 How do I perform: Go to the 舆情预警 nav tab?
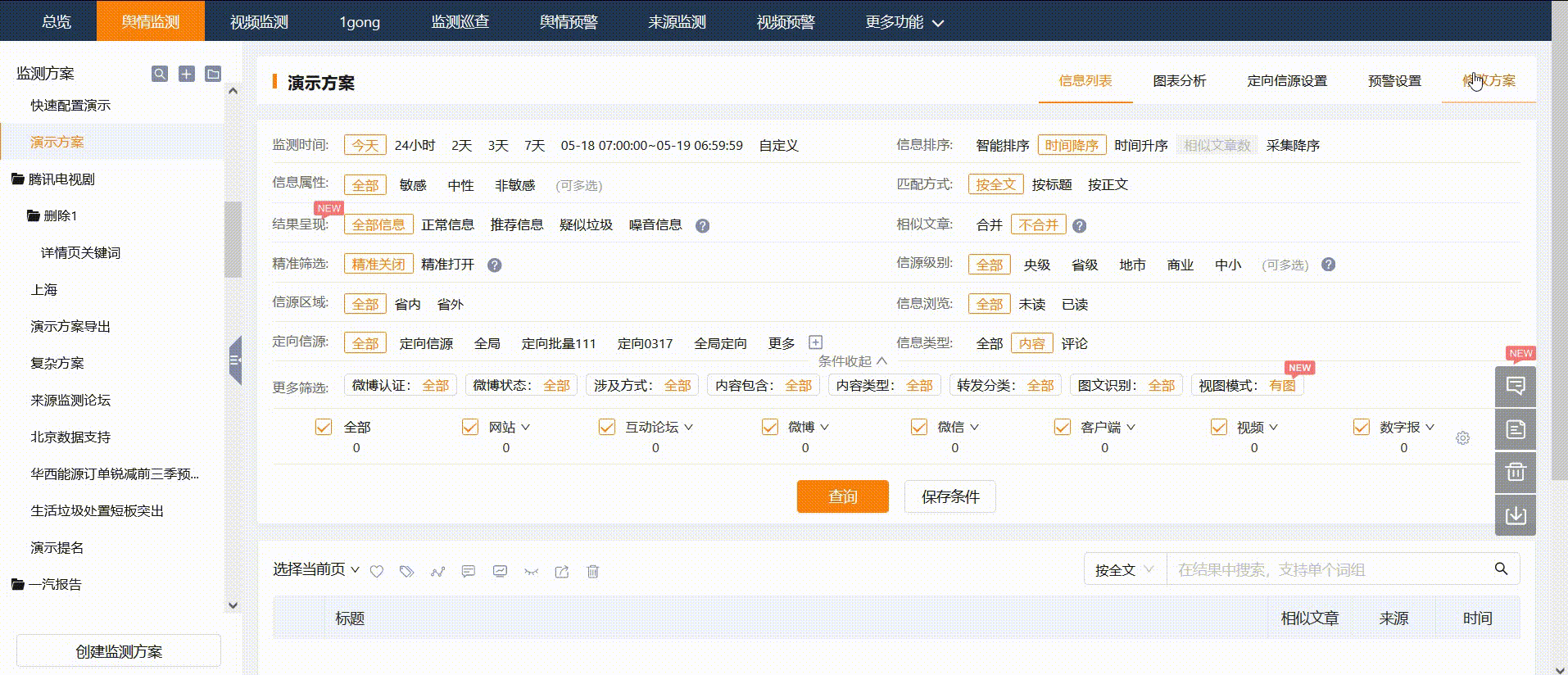[569, 22]
